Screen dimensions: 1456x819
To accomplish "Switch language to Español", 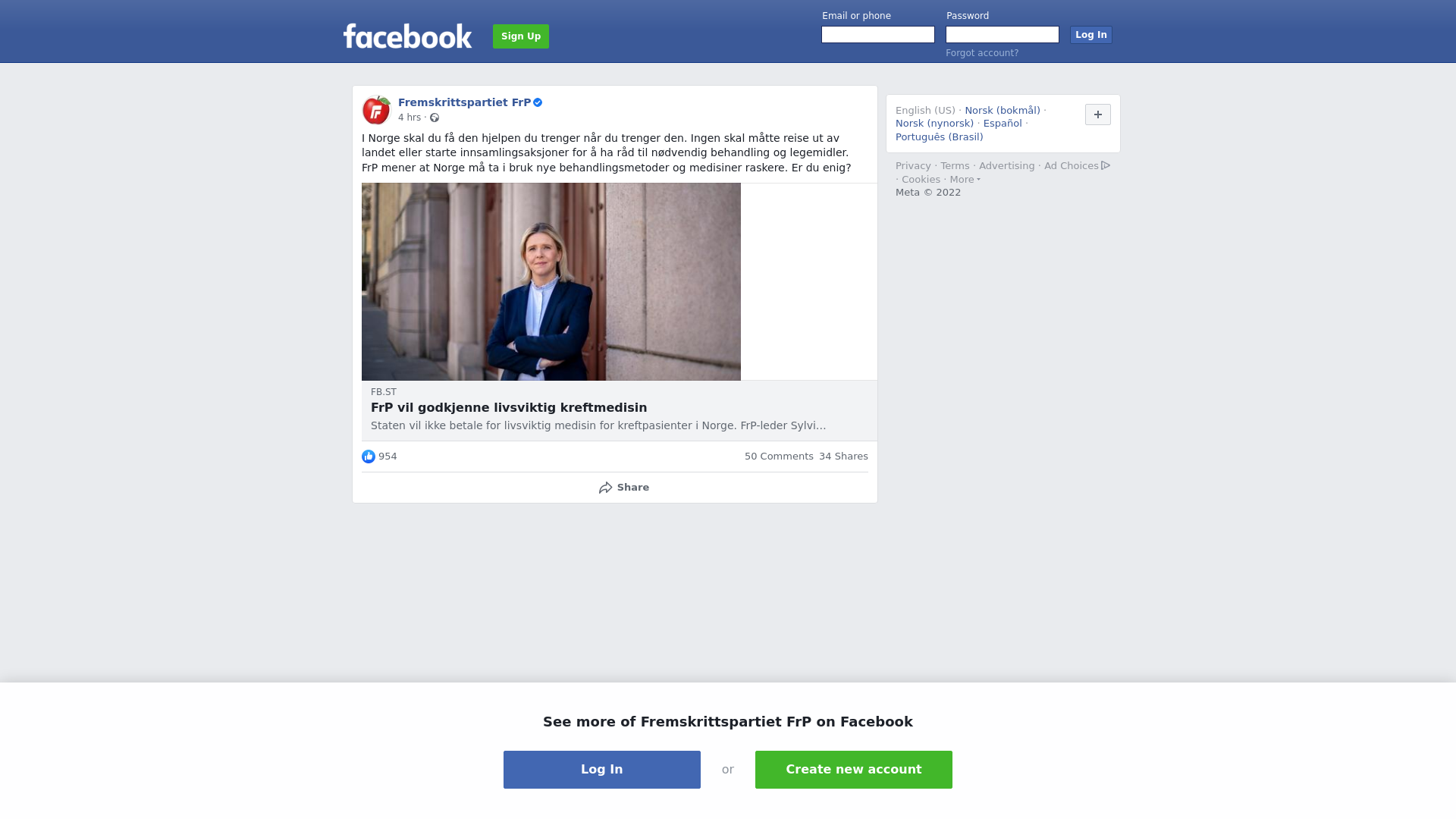I will [1003, 124].
